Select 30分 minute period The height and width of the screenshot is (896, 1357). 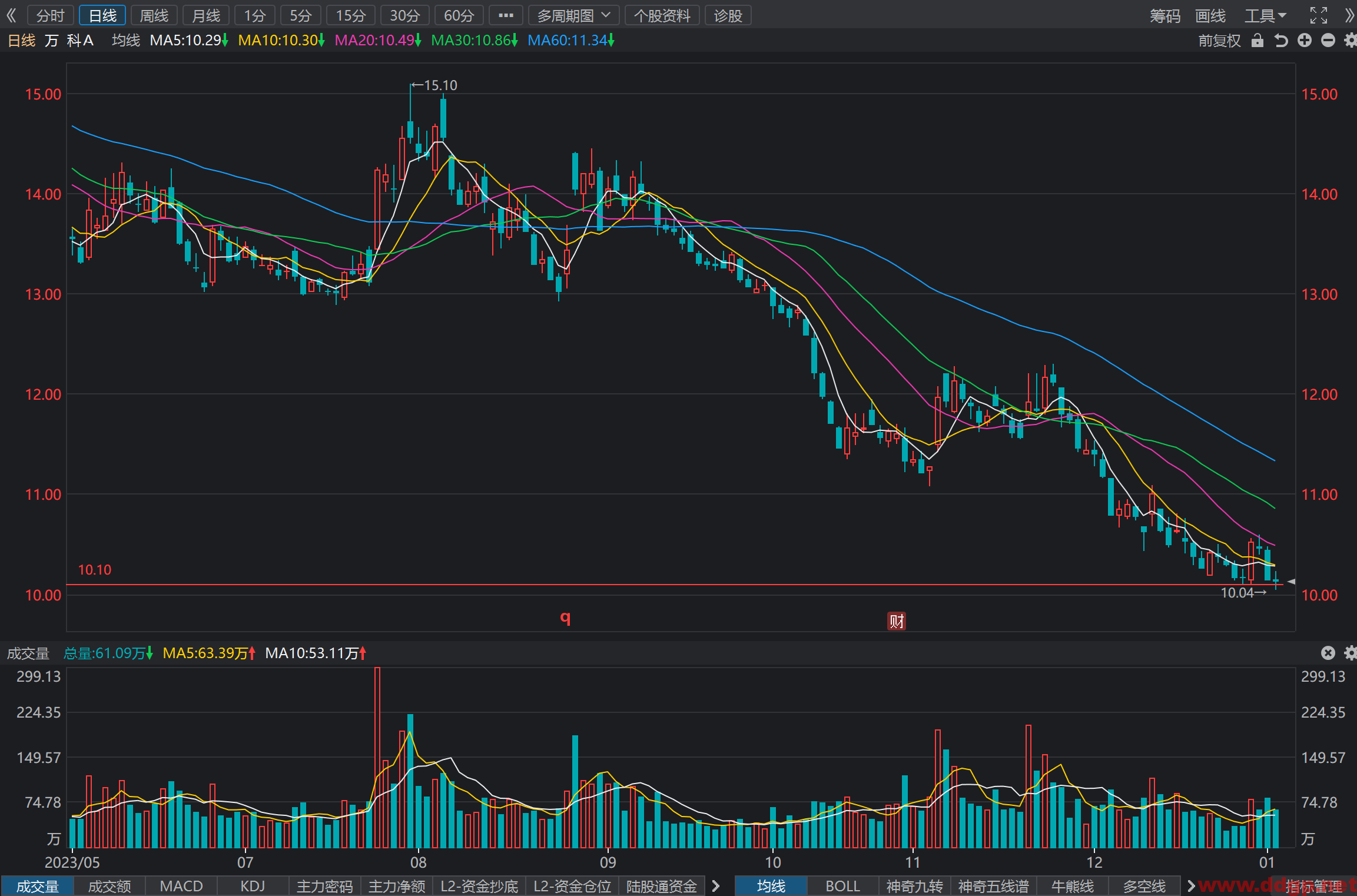405,15
